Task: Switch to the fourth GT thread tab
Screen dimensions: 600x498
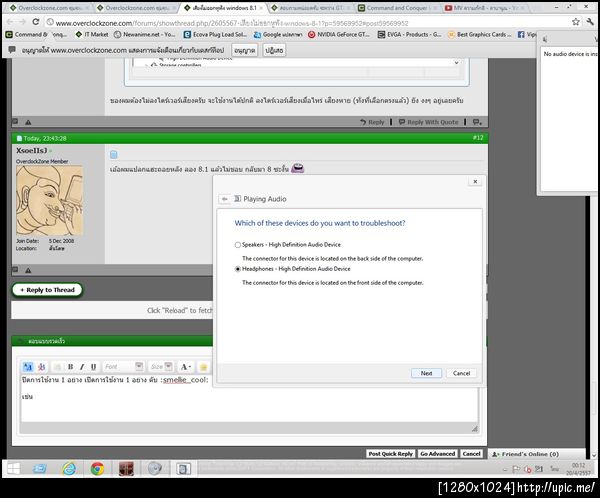Action: [x=310, y=8]
